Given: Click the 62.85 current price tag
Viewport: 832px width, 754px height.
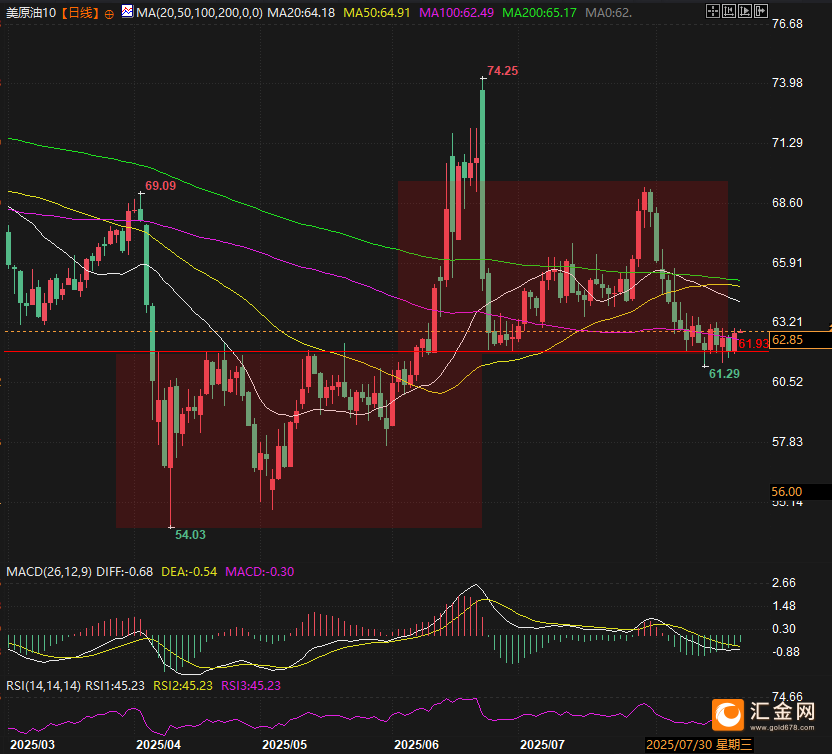Looking at the screenshot, I should [x=788, y=340].
